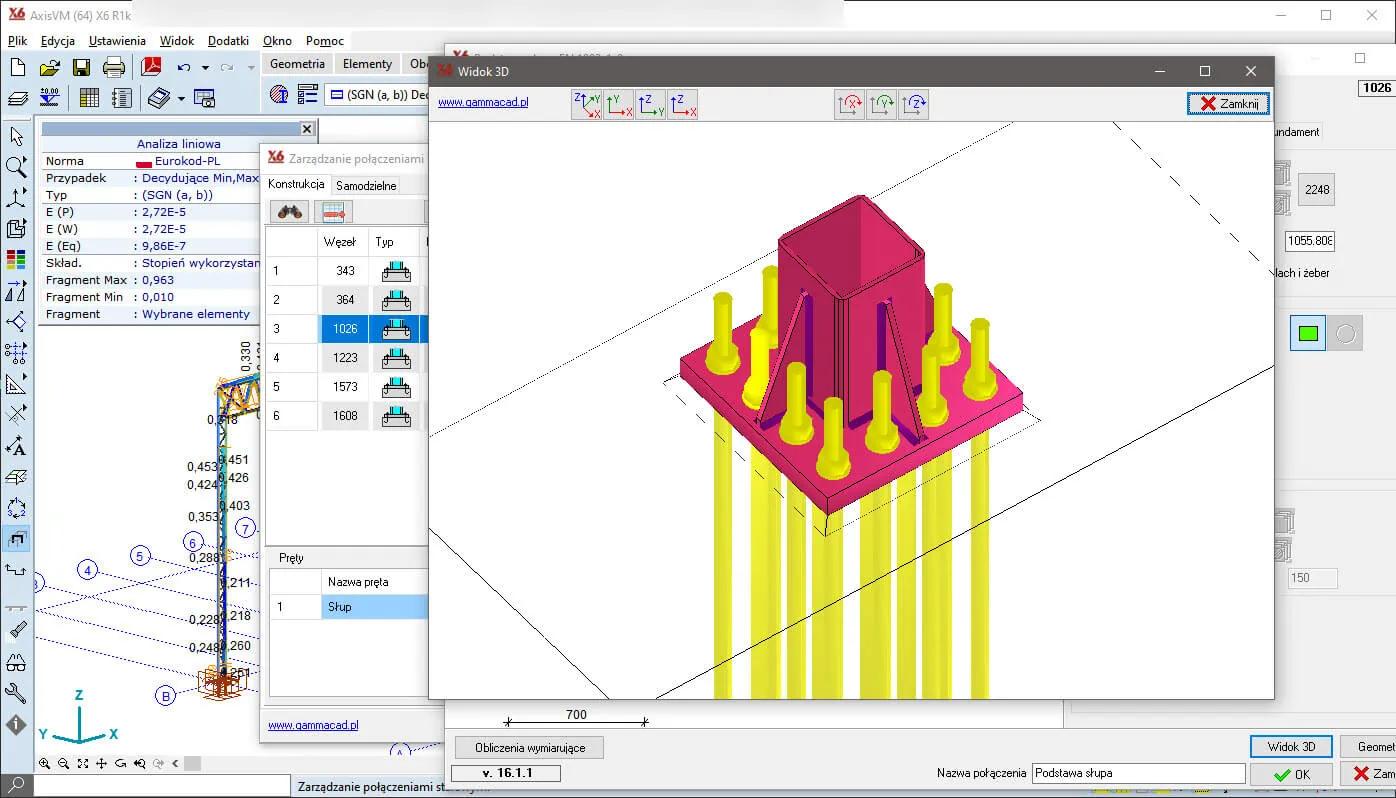The width and height of the screenshot is (1396, 798).
Task: Switch to the Samodzielne tab
Action: point(366,185)
